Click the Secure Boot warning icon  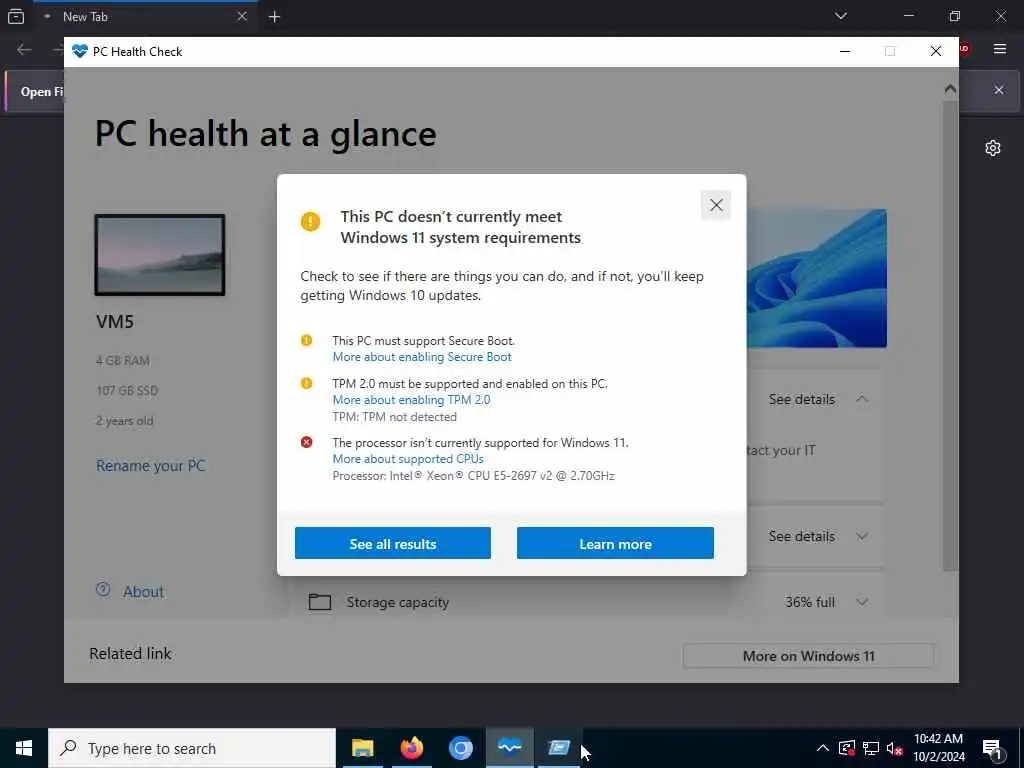[306, 340]
